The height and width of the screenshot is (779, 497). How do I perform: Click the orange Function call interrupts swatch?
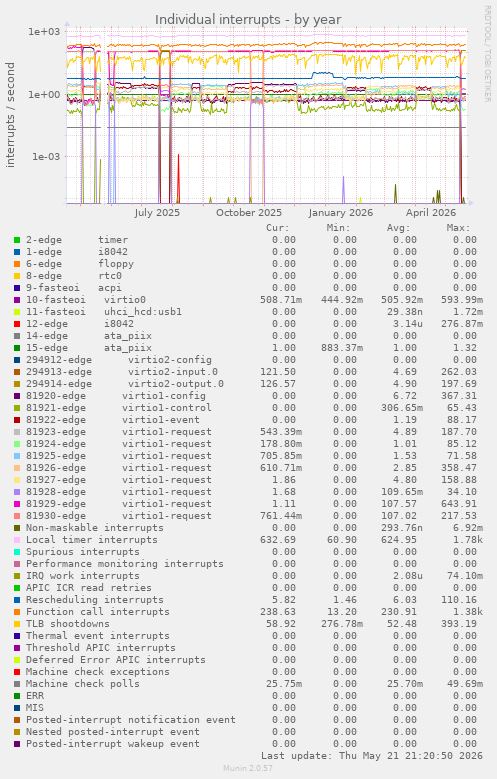pyautogui.click(x=17, y=612)
